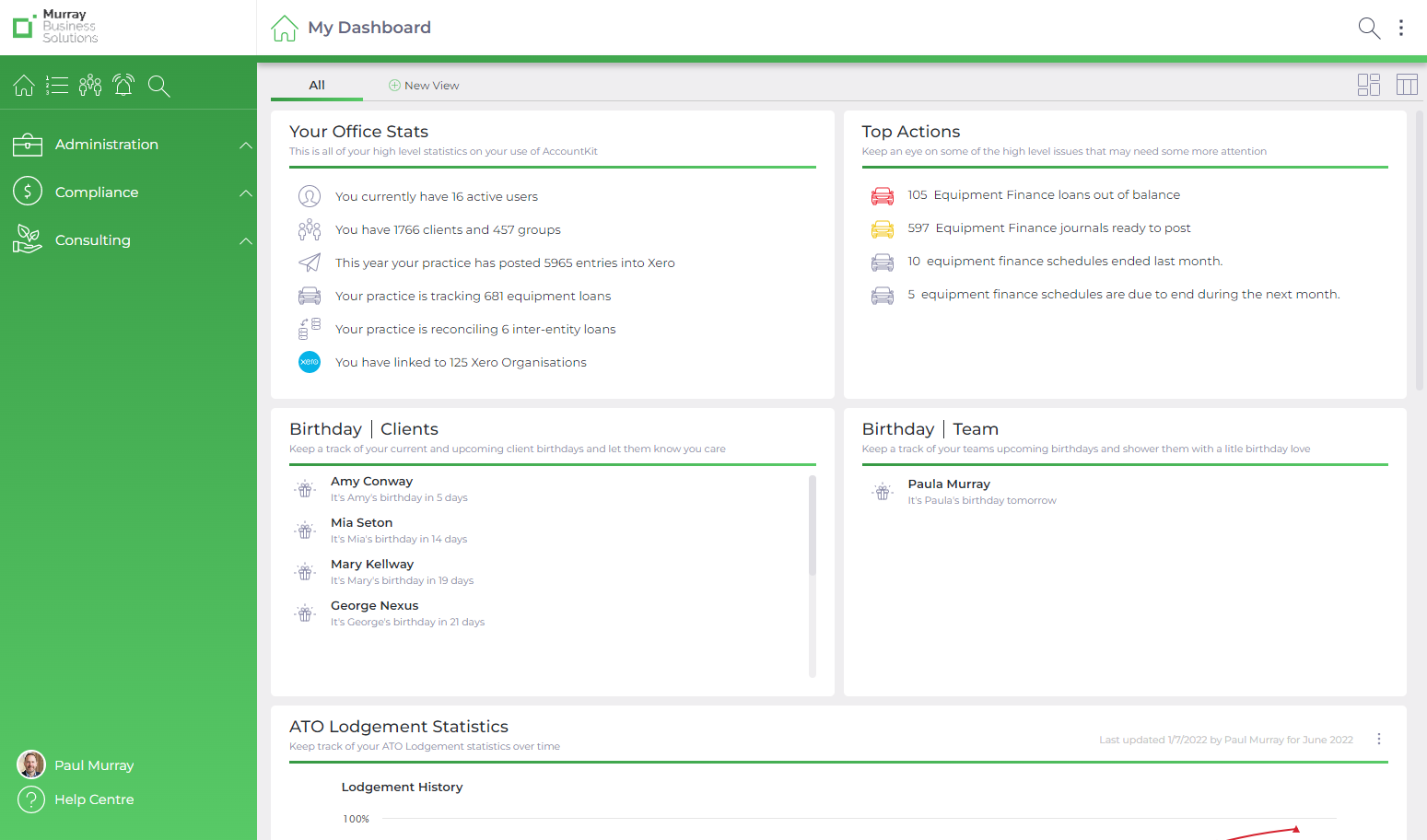The image size is (1427, 840).
Task: Click the Lodgement History chart title
Action: pos(402,787)
